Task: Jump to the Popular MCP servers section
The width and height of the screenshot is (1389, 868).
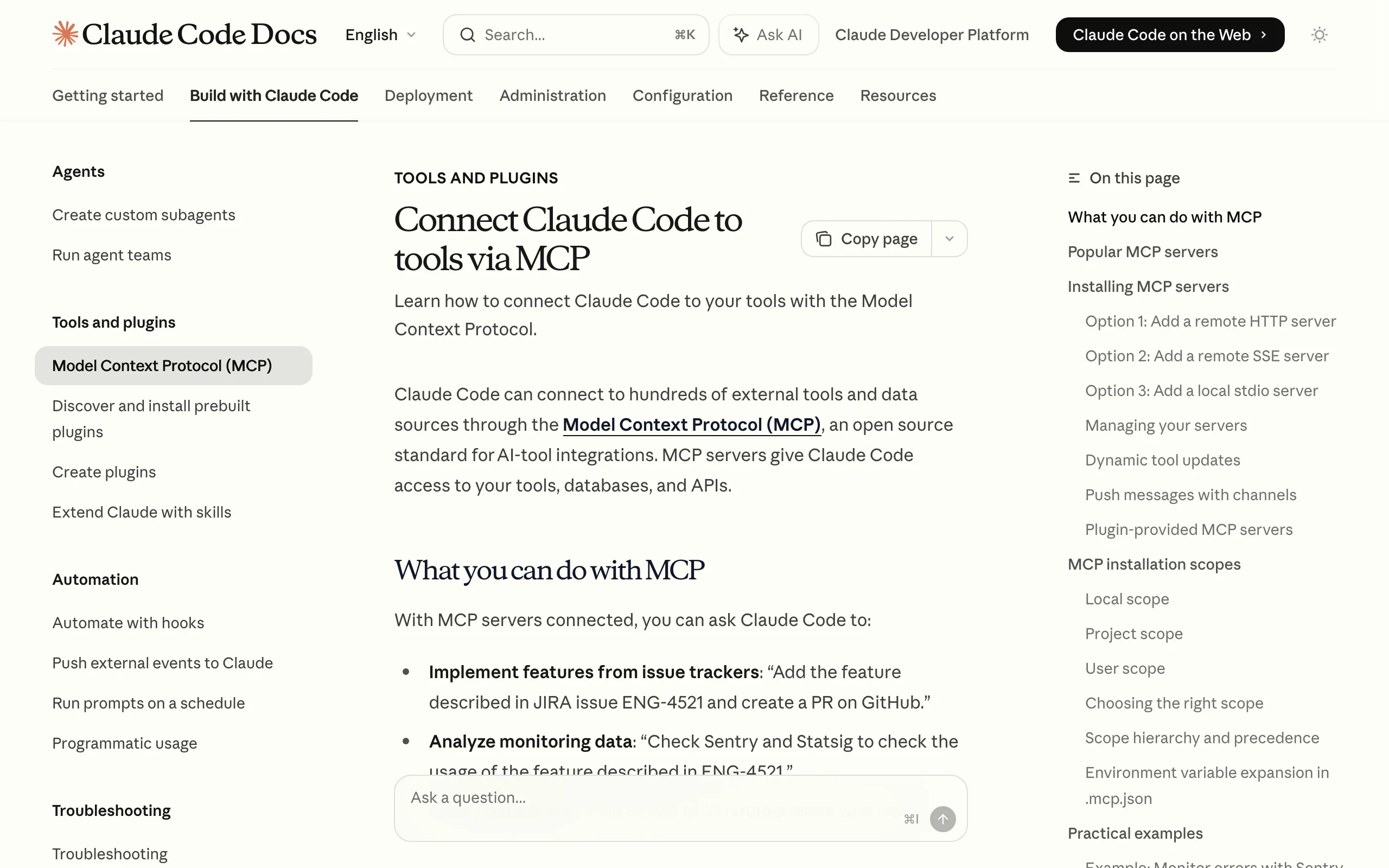Action: (1142, 252)
